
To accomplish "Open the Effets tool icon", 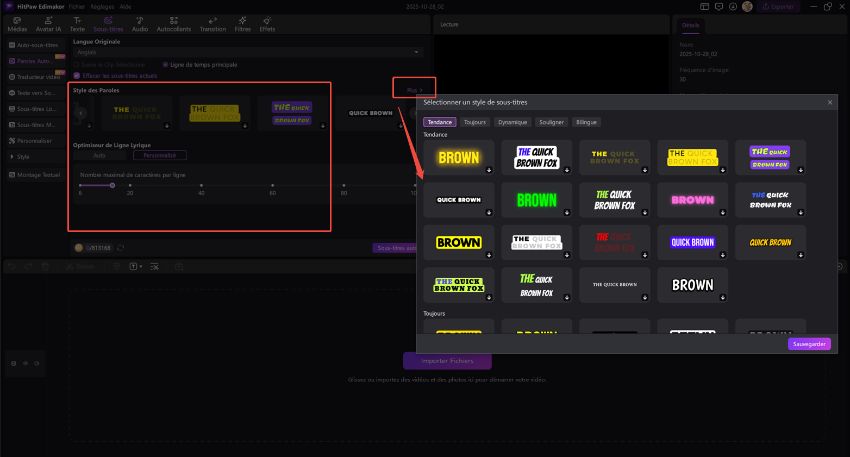I will 267,23.
